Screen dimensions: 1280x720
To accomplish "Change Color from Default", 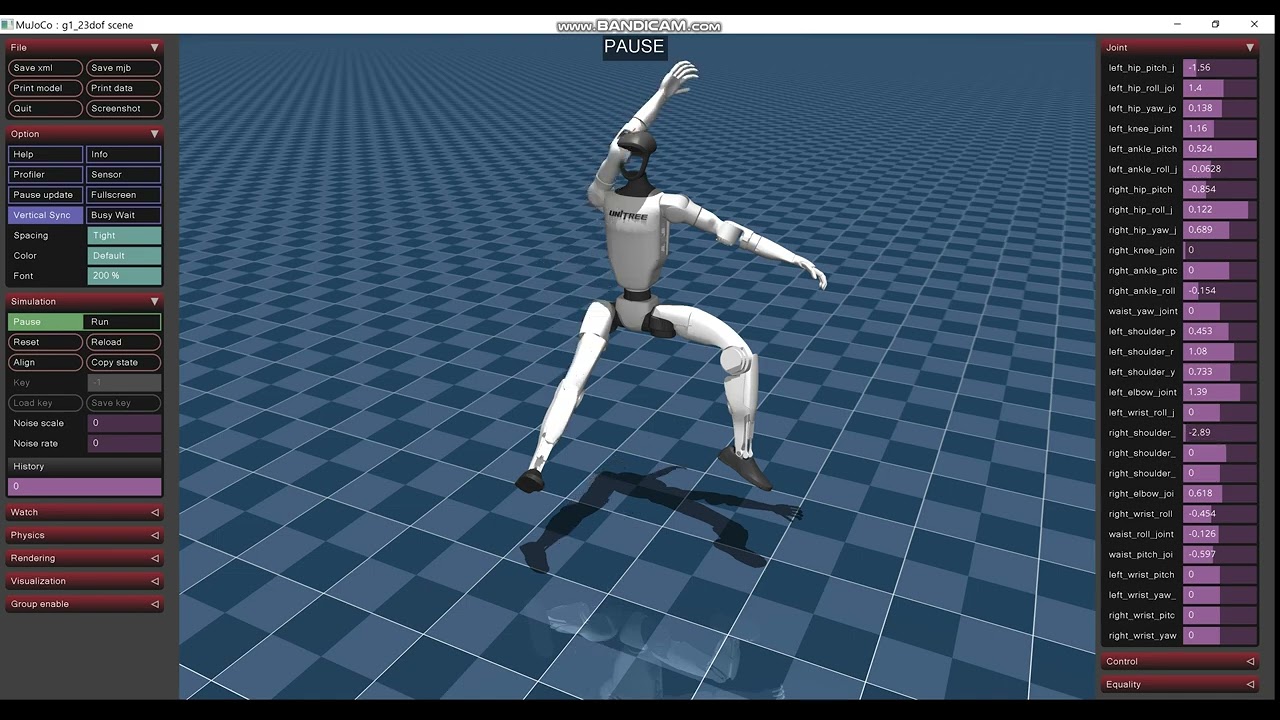I will tap(124, 255).
